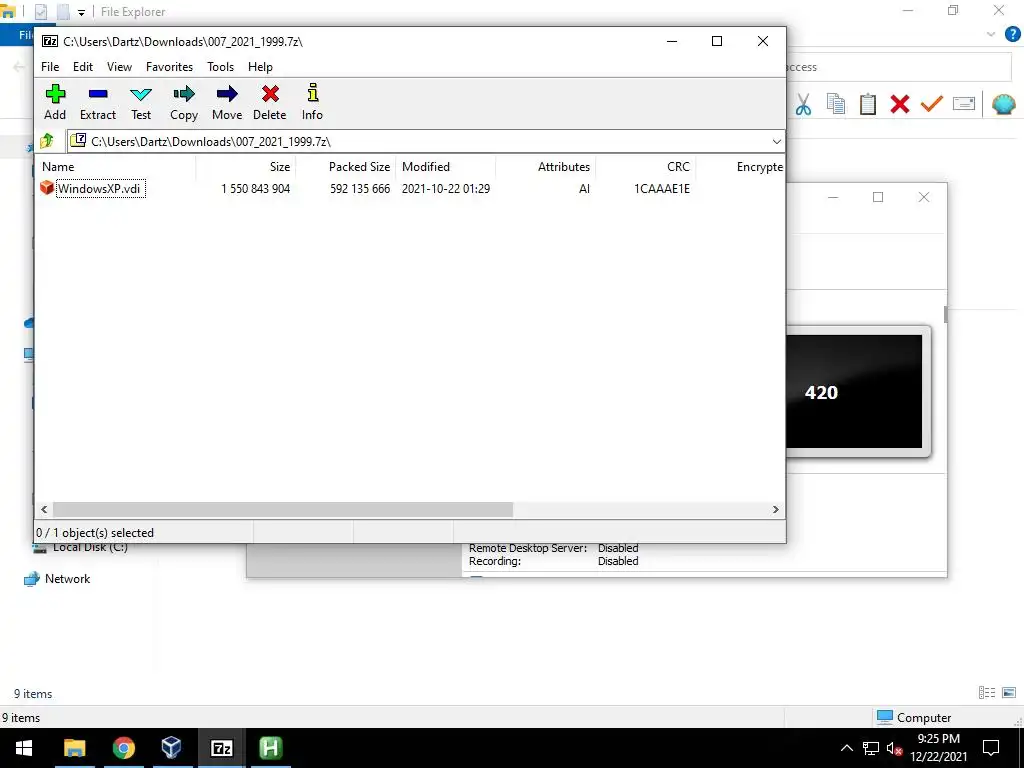Run Test on the archive
1024x768 pixels.
pos(141,103)
